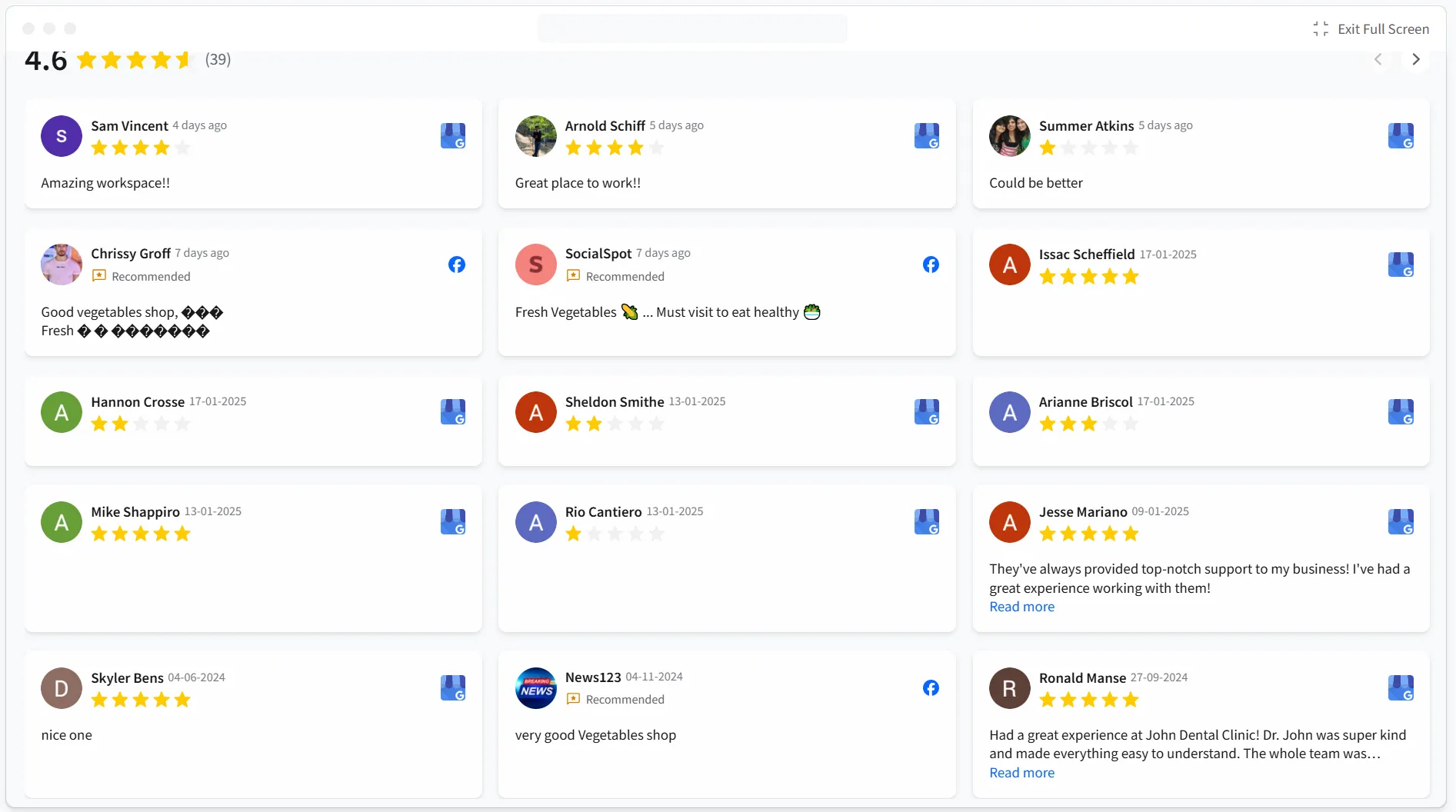Click the Google icon on Ronald Manse's review

[x=1401, y=688]
